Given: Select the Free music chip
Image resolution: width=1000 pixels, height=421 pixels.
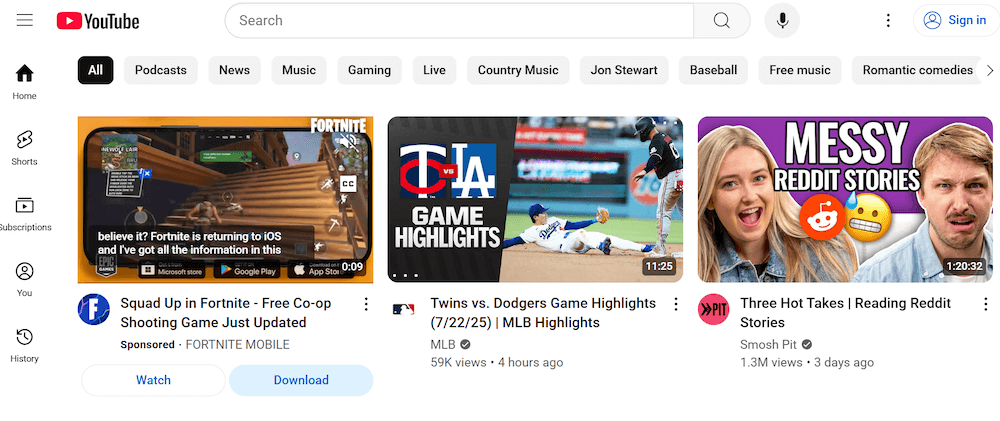Looking at the screenshot, I should [800, 70].
